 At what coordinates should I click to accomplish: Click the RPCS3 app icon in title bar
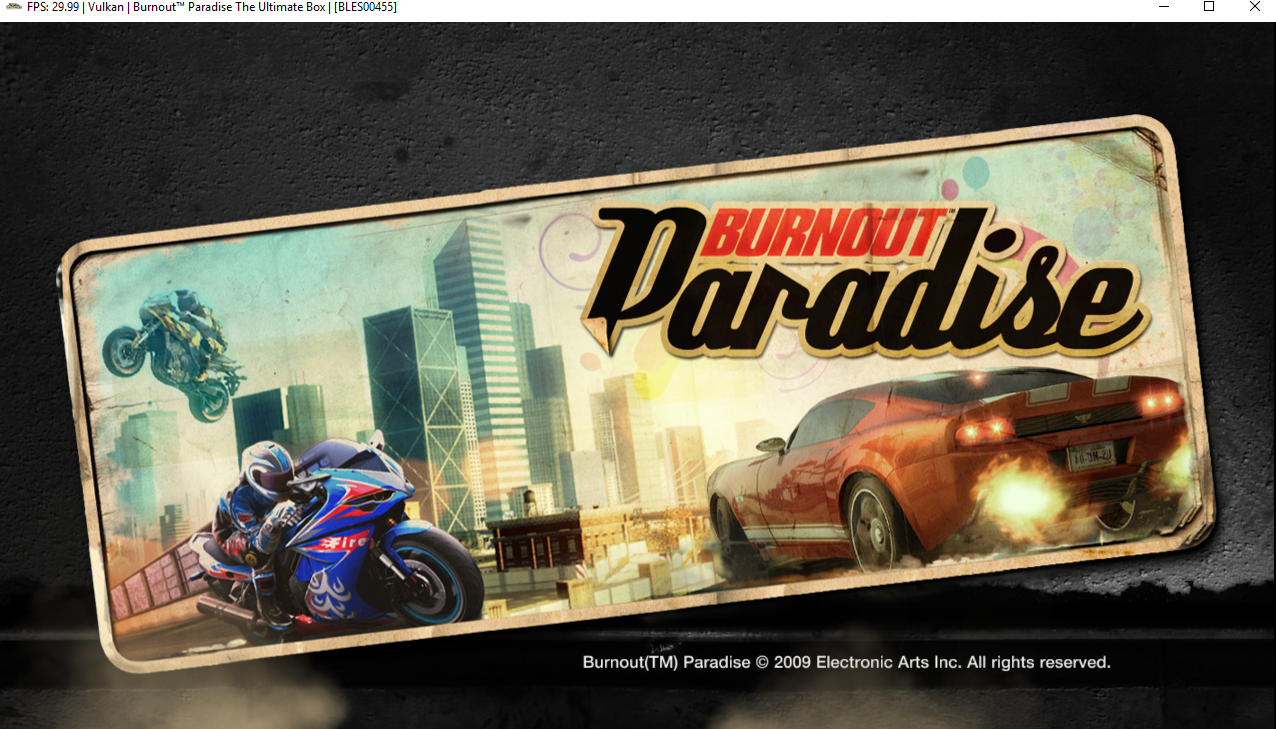point(13,7)
